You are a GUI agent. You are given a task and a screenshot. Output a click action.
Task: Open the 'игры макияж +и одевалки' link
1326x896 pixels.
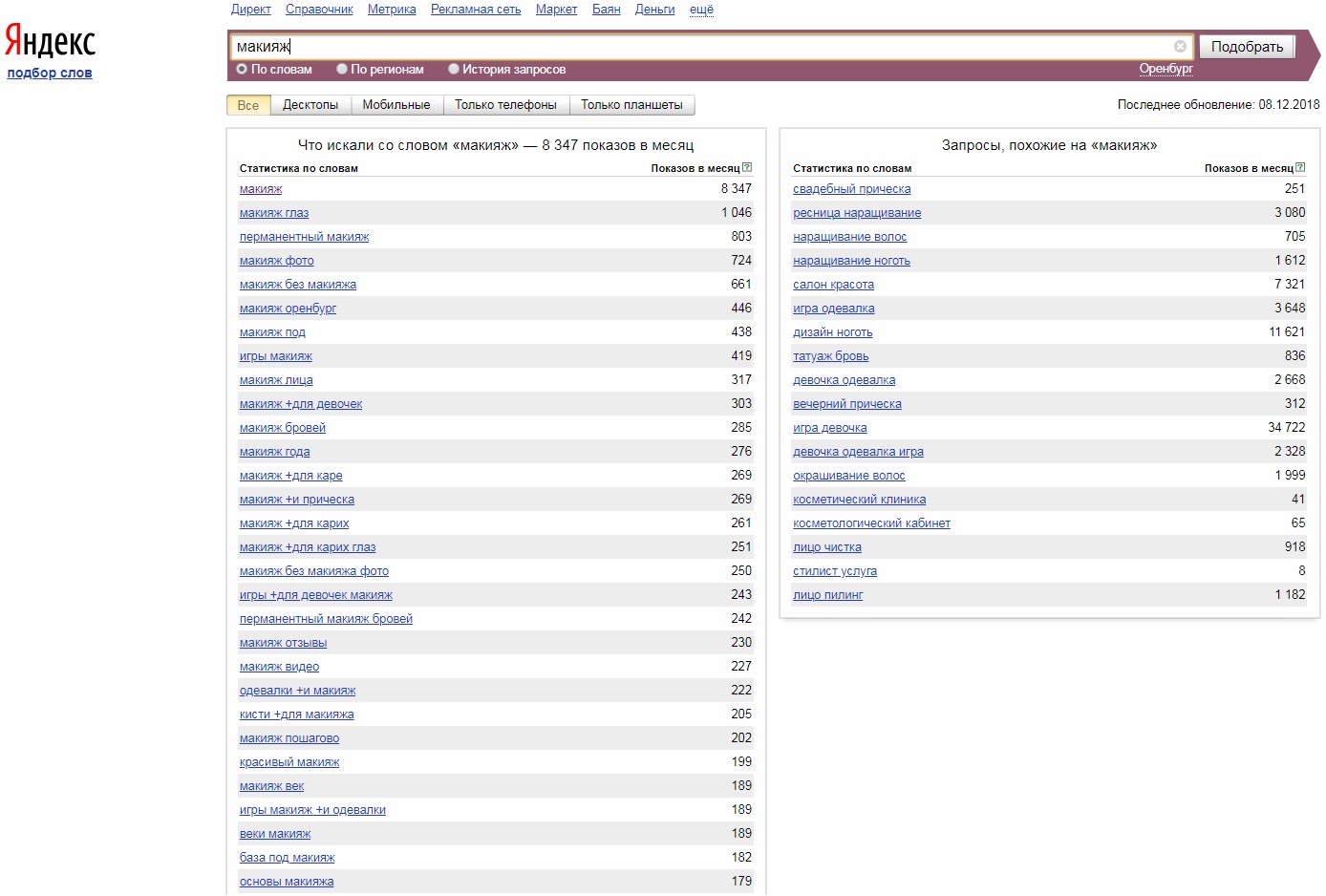(312, 810)
